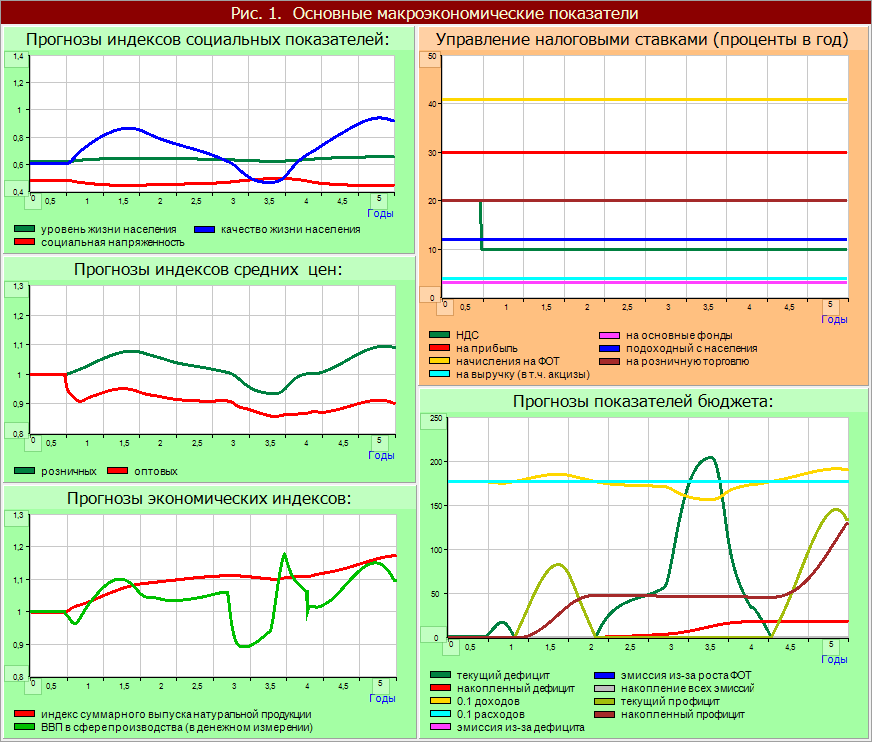872x742 pixels.
Task: Click the green текущий дефицит swatch
Action: tap(440, 675)
